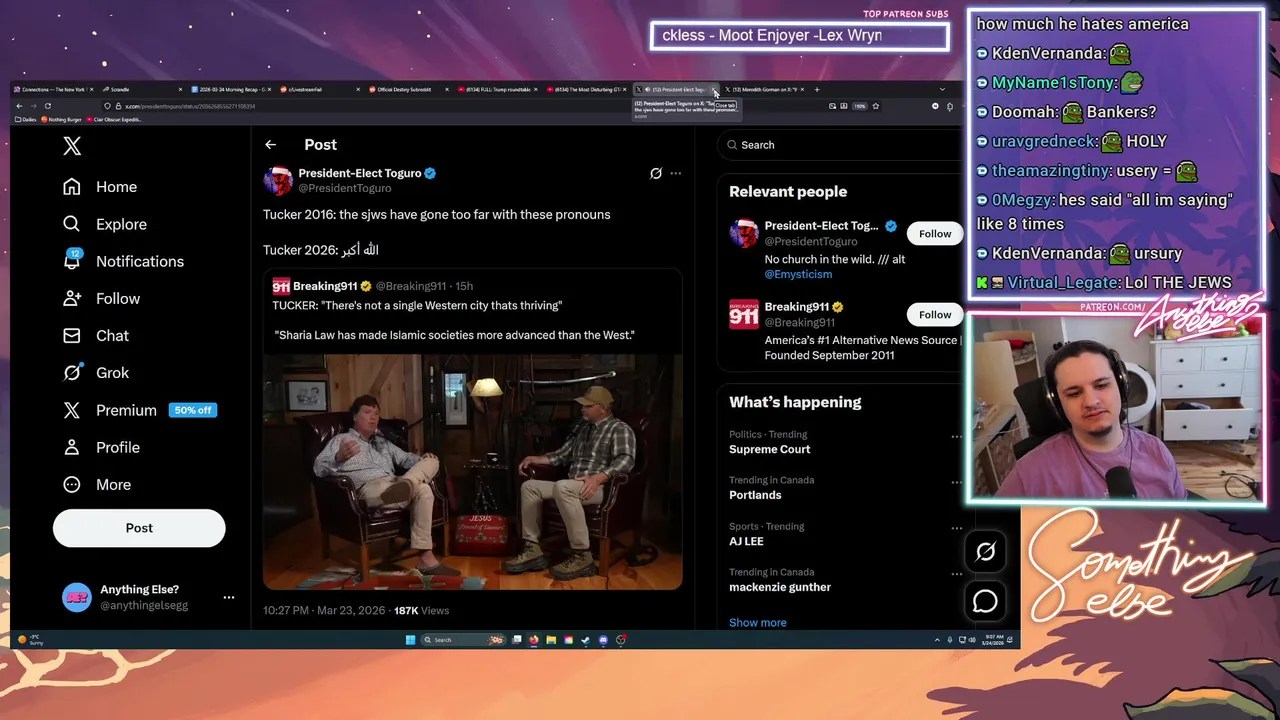Close the President-Elect Toguro tab
This screenshot has width=1280, height=720.
[x=714, y=90]
